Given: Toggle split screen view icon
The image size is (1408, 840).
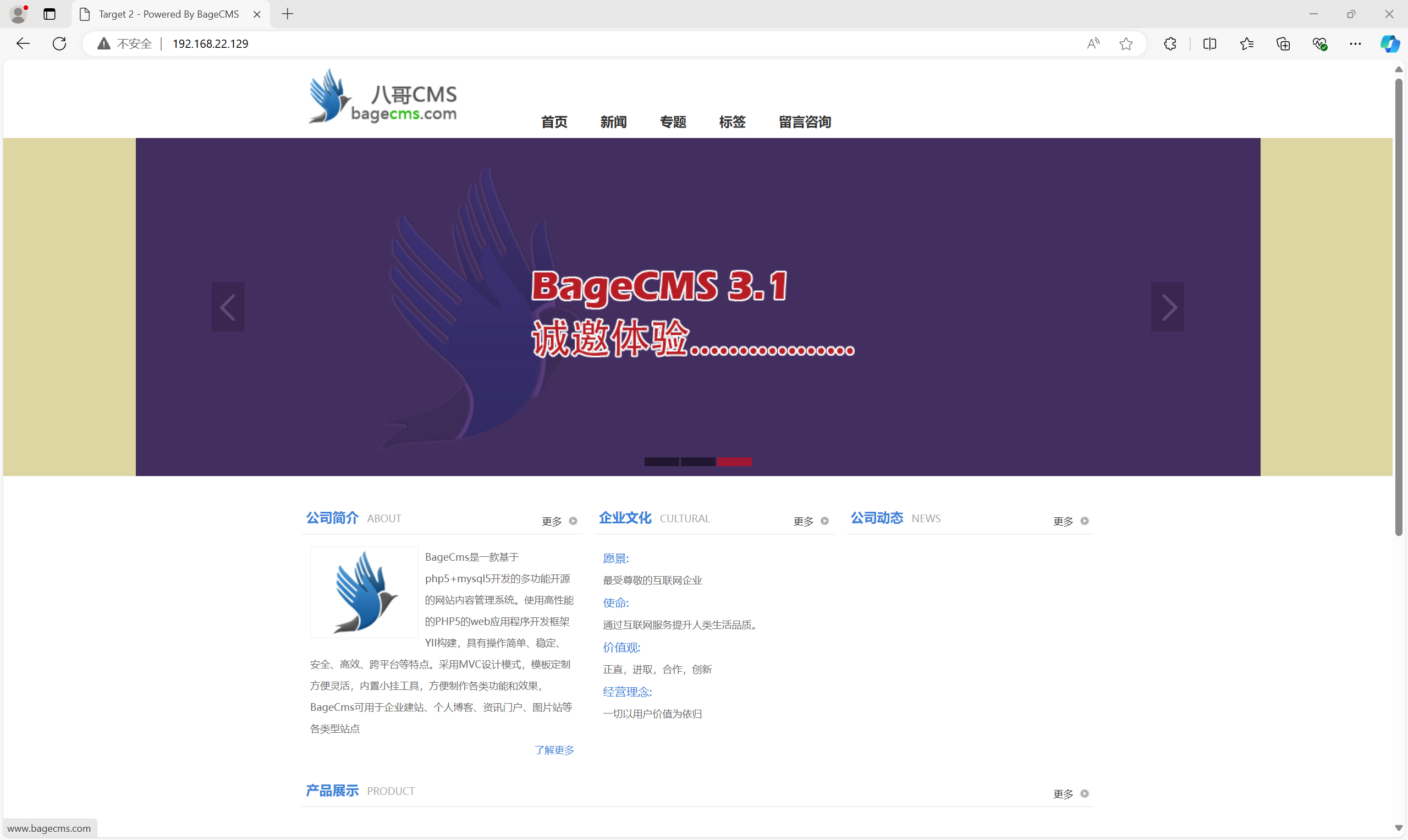Looking at the screenshot, I should click(1209, 43).
